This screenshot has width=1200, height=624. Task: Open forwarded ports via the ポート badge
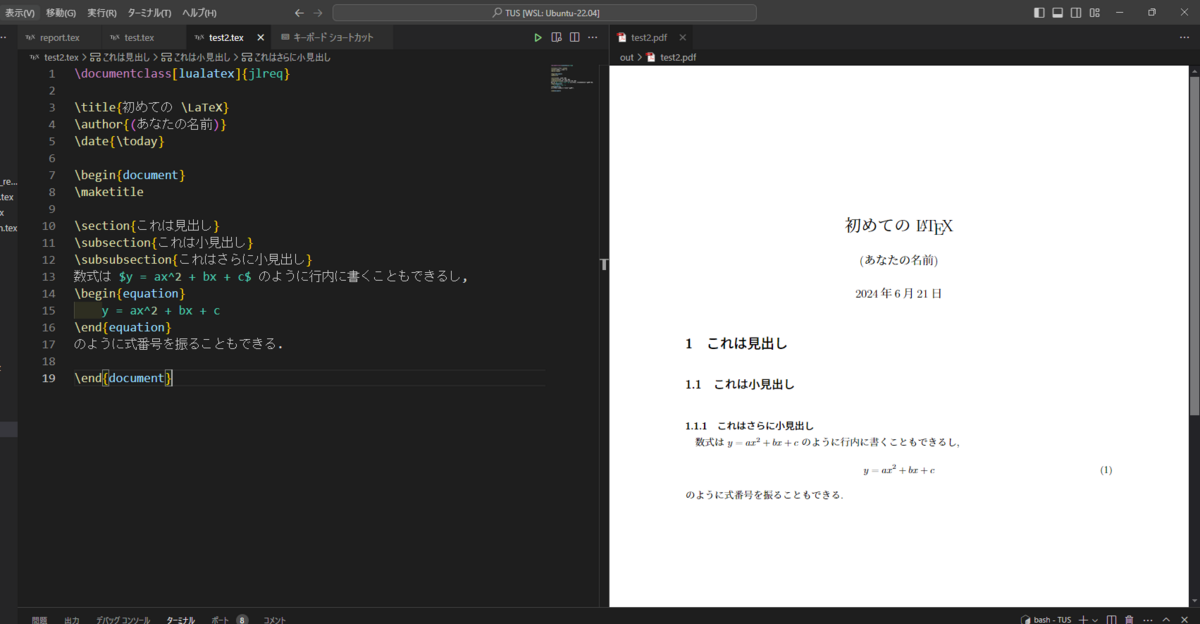[x=222, y=619]
